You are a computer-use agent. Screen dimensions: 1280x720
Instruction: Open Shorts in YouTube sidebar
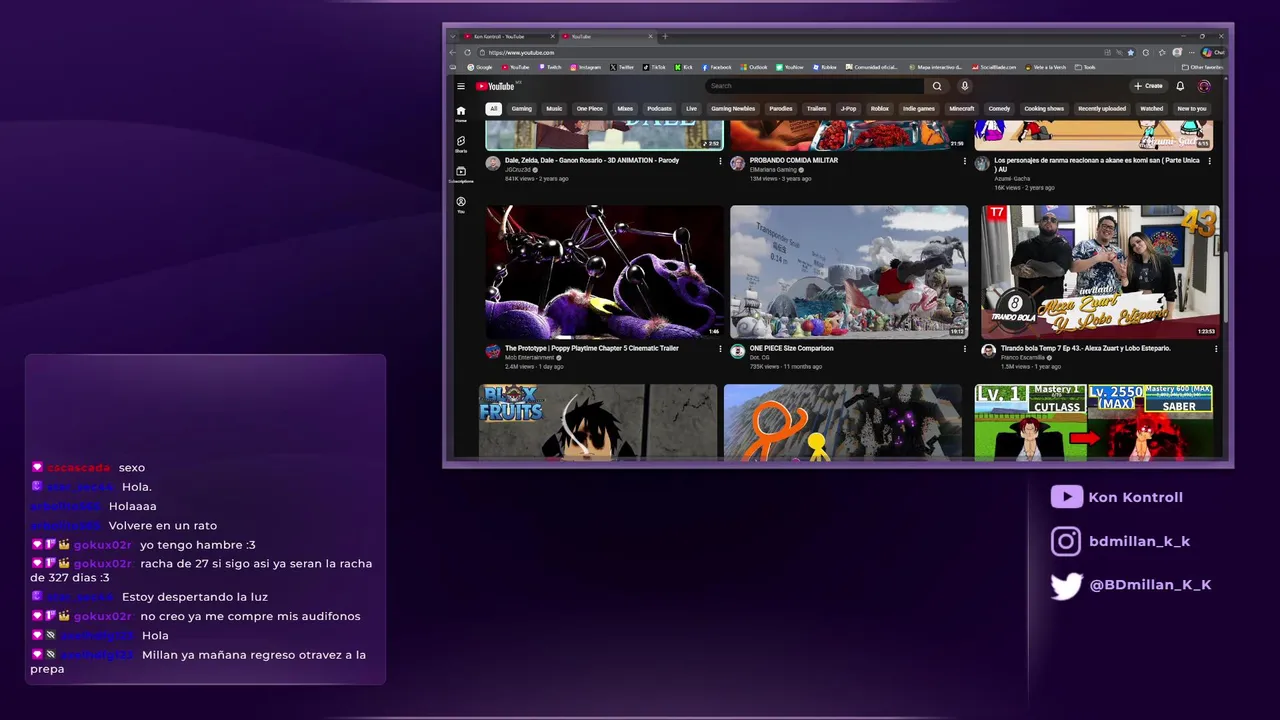pos(461,144)
